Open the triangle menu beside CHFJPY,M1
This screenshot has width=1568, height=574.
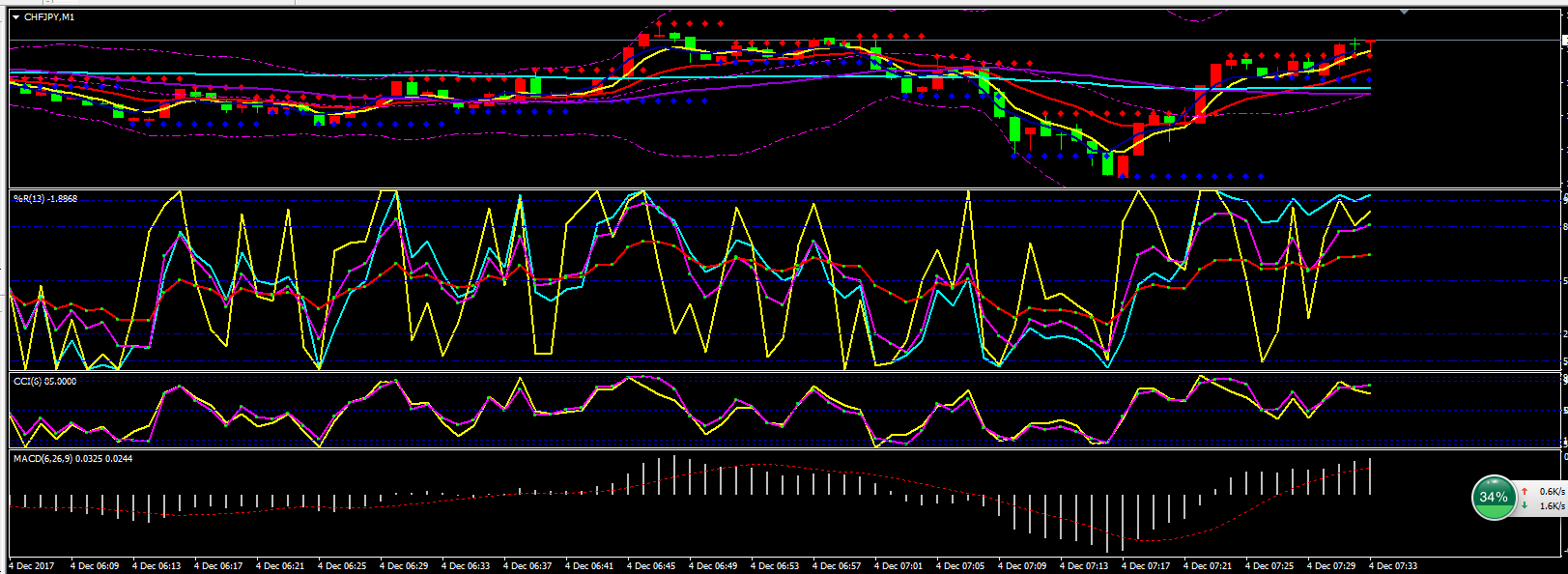pos(15,17)
